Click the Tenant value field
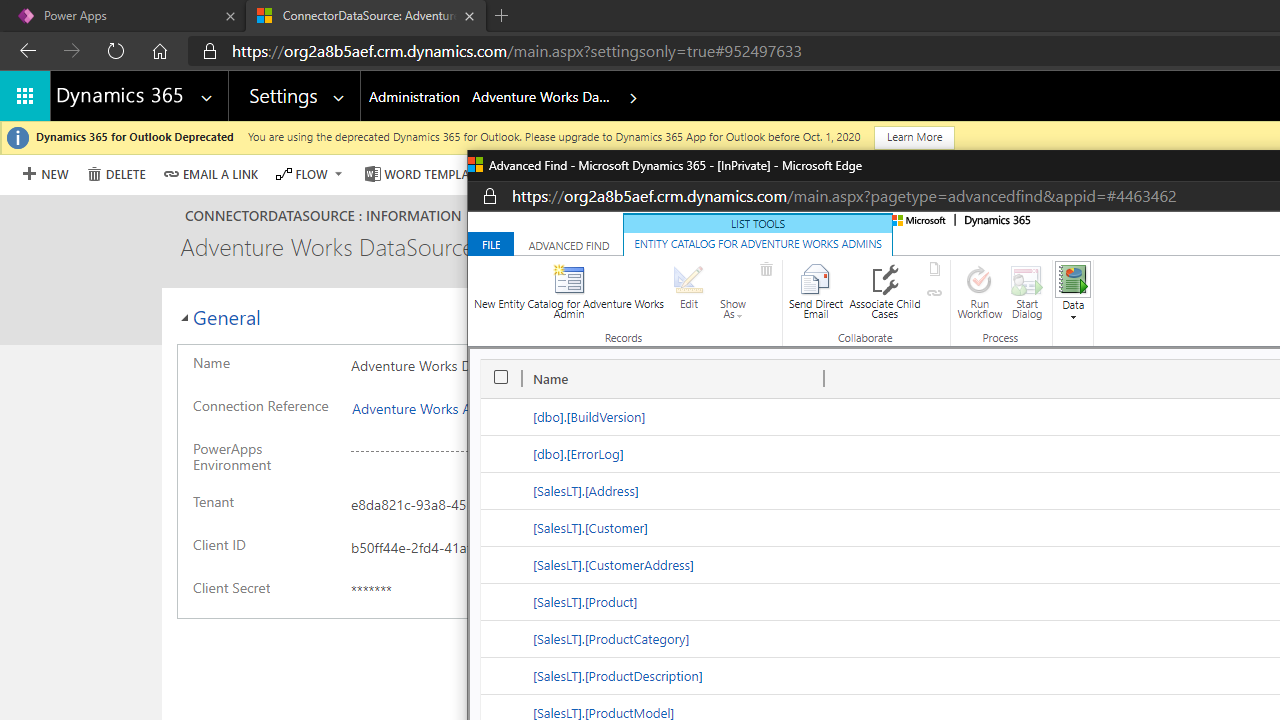The height and width of the screenshot is (720, 1280). click(x=408, y=505)
